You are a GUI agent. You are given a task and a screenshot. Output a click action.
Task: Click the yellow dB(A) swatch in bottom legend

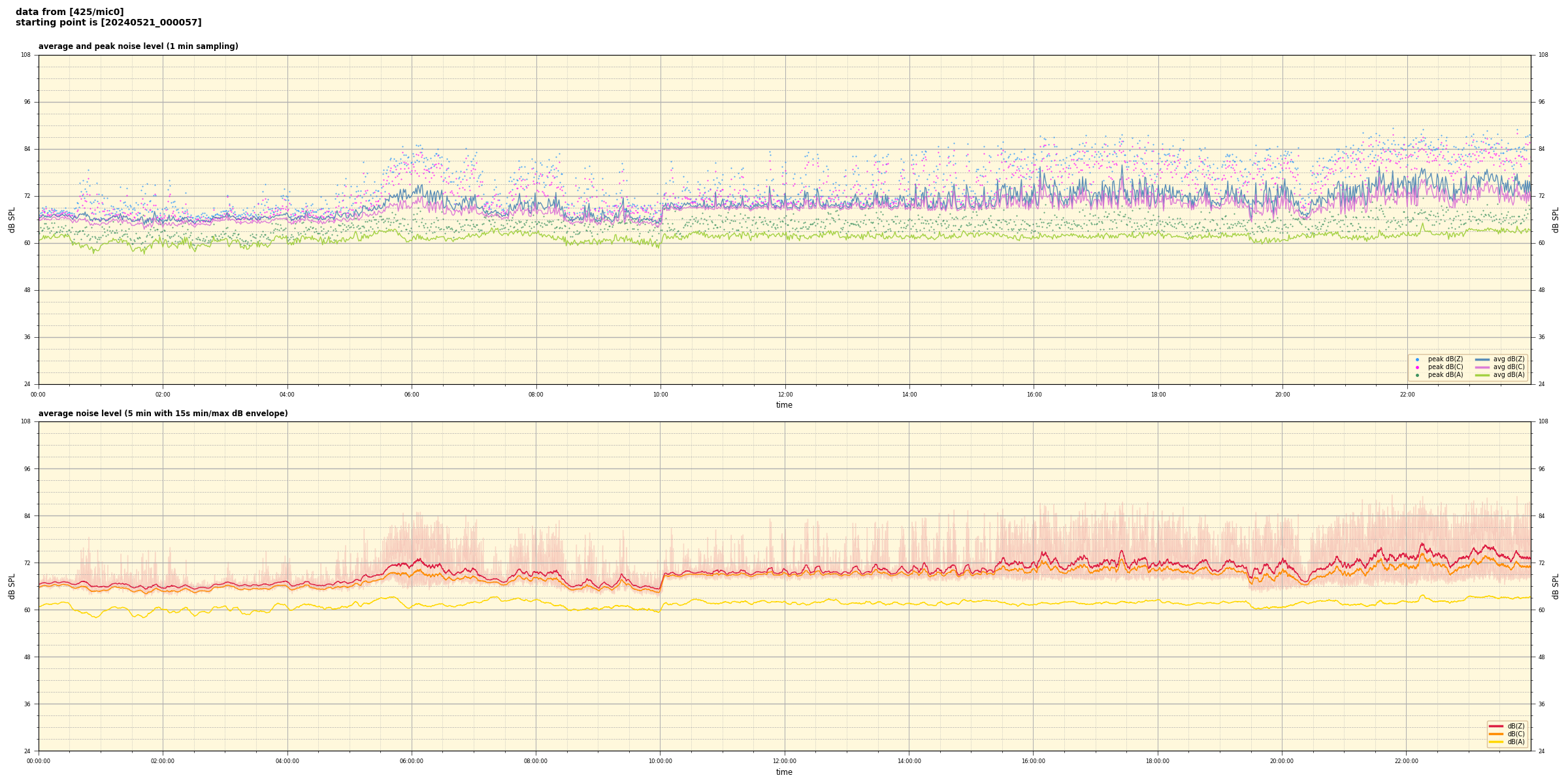(x=1495, y=742)
